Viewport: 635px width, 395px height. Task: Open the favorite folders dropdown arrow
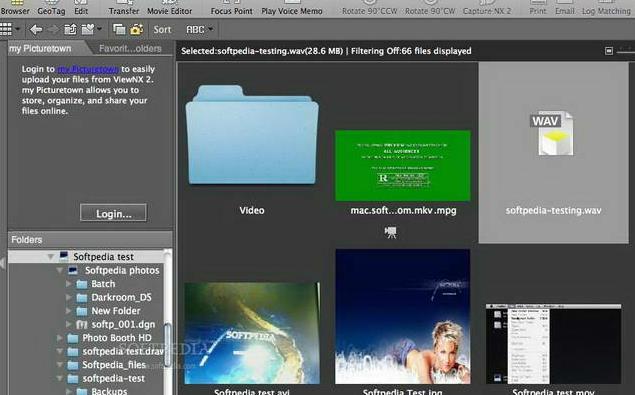pyautogui.click(x=99, y=29)
